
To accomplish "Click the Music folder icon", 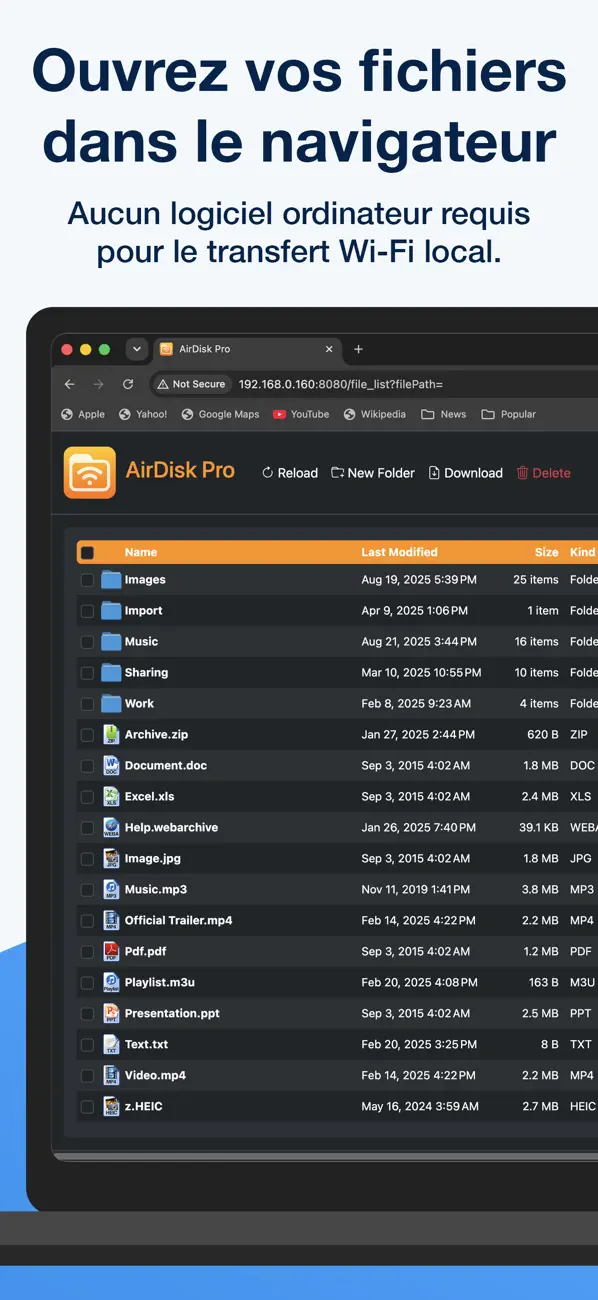I will pos(111,642).
